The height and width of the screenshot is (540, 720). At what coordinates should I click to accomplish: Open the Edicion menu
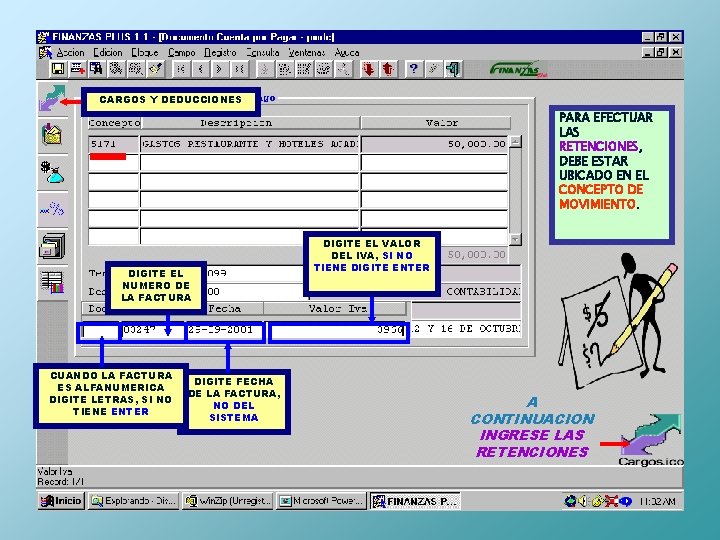tap(108, 53)
